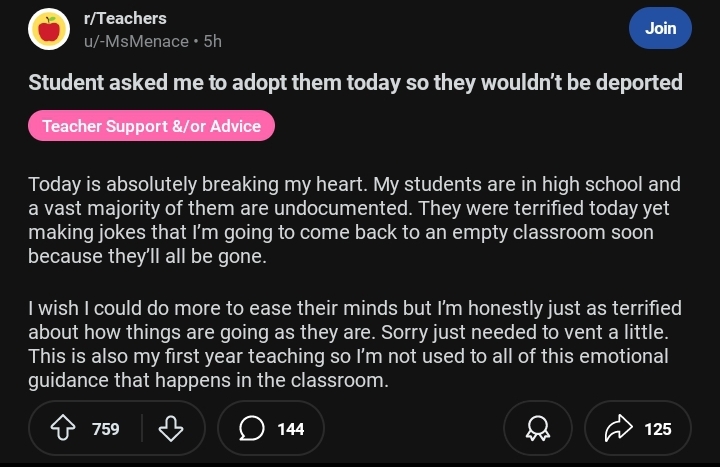
Task: Click the 144 comments count
Action: pos(290,429)
